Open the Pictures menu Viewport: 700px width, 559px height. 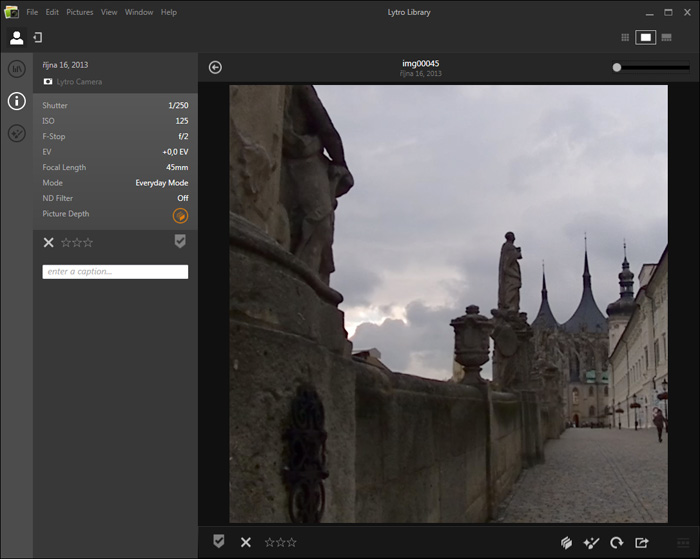[80, 12]
